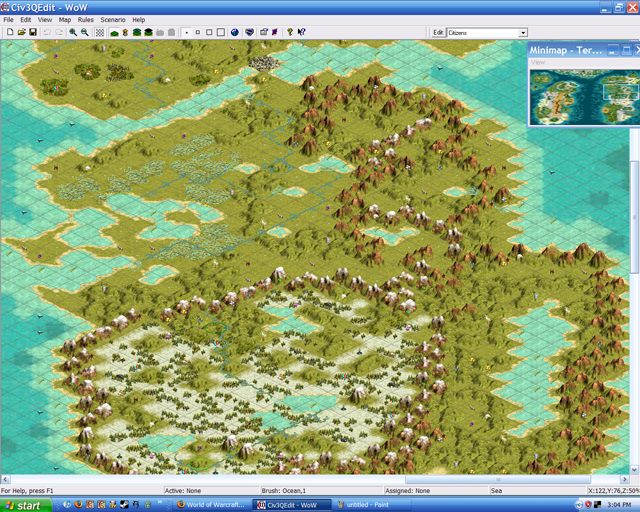
Task: Choose the medium square brush size
Action: (209, 32)
